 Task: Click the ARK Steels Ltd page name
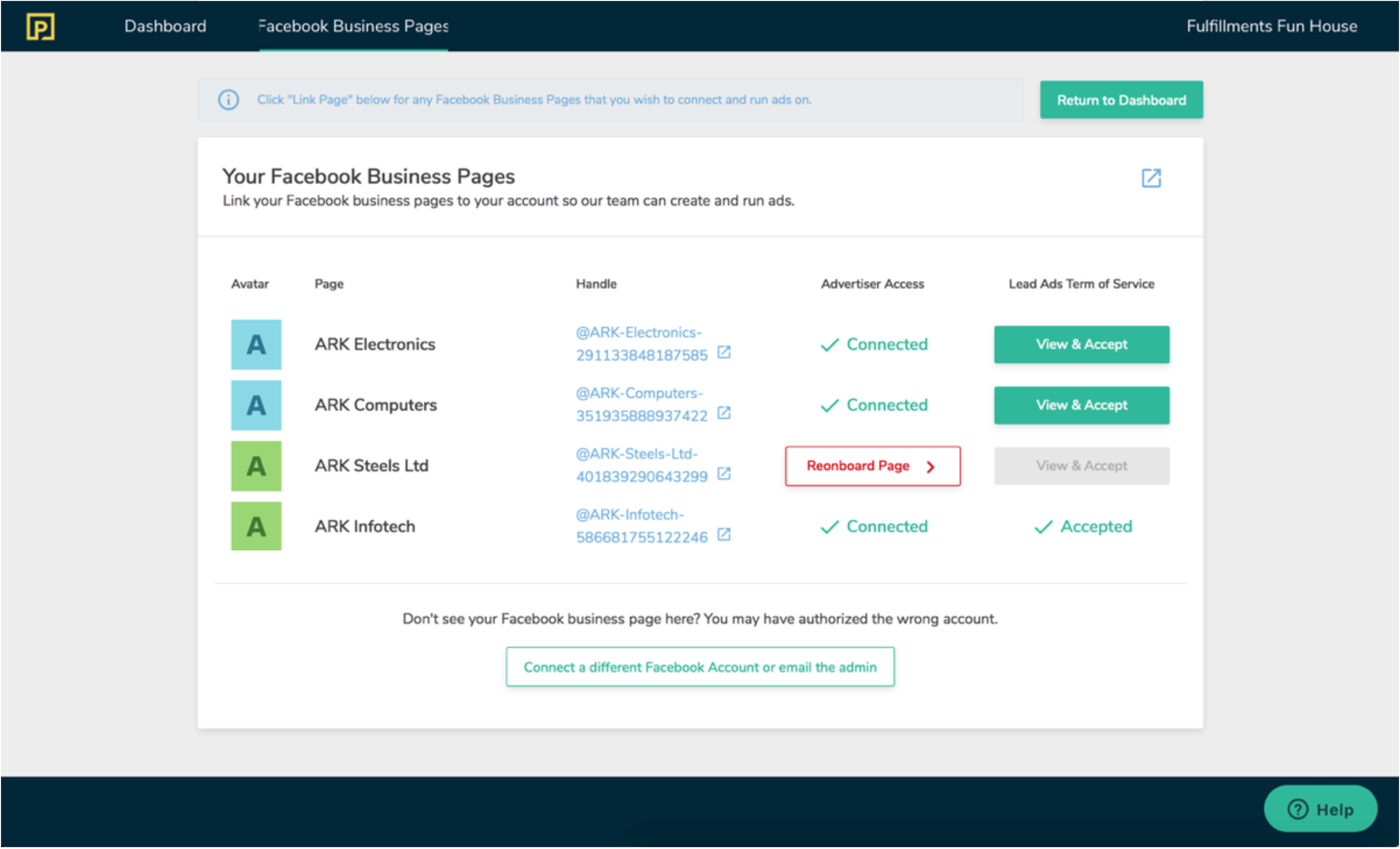[371, 466]
